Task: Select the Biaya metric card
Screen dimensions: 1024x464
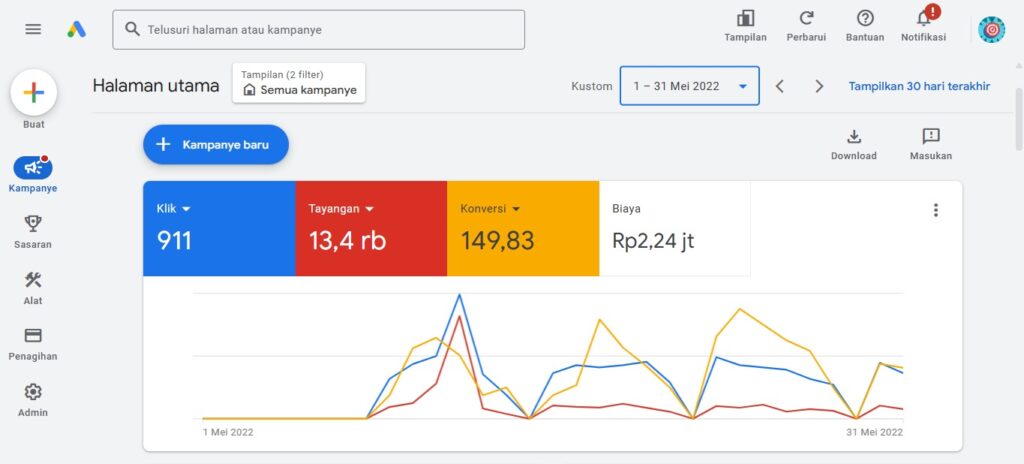Action: pyautogui.click(x=674, y=228)
